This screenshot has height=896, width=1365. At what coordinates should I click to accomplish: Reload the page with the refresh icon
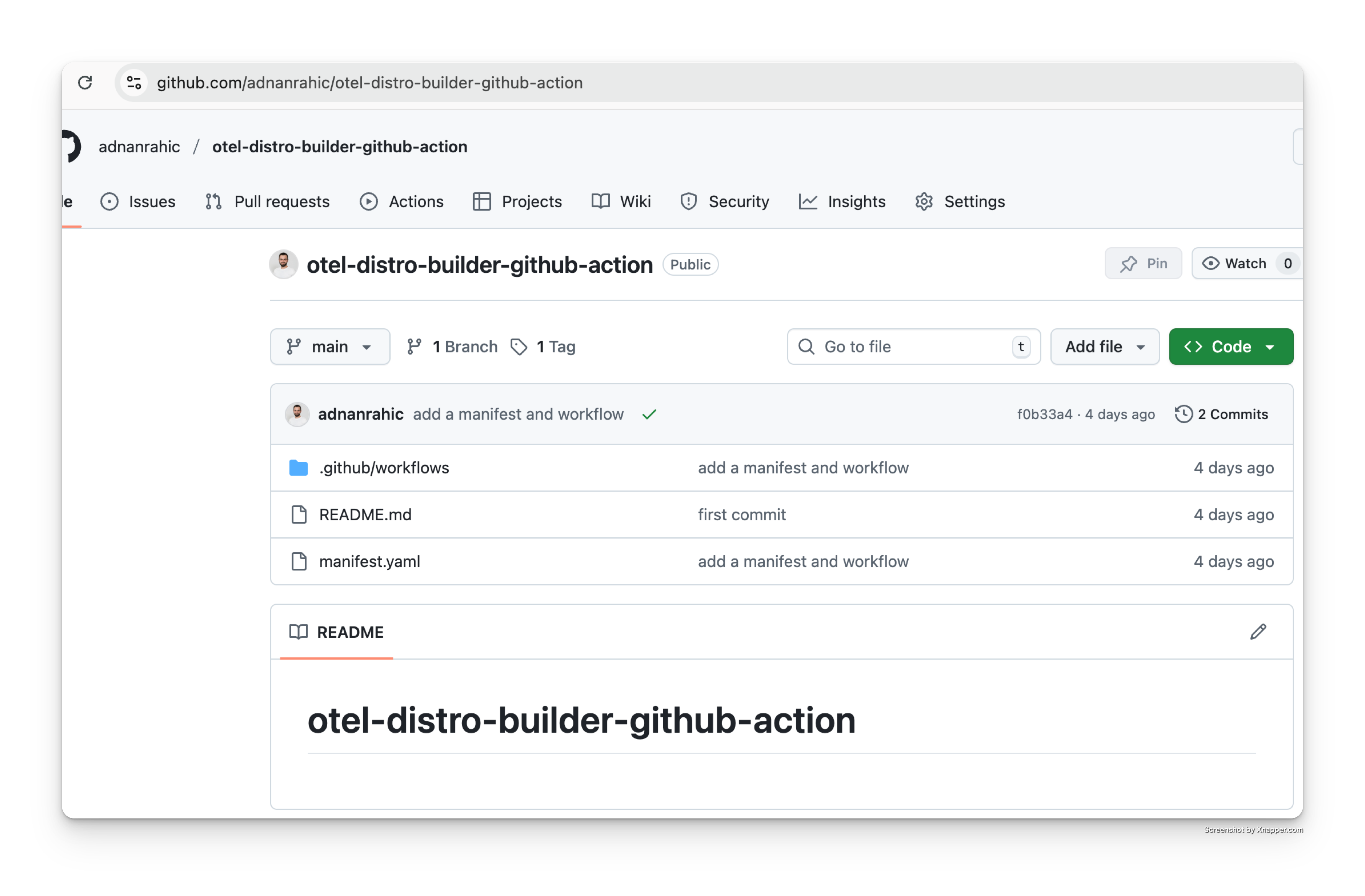pyautogui.click(x=85, y=83)
